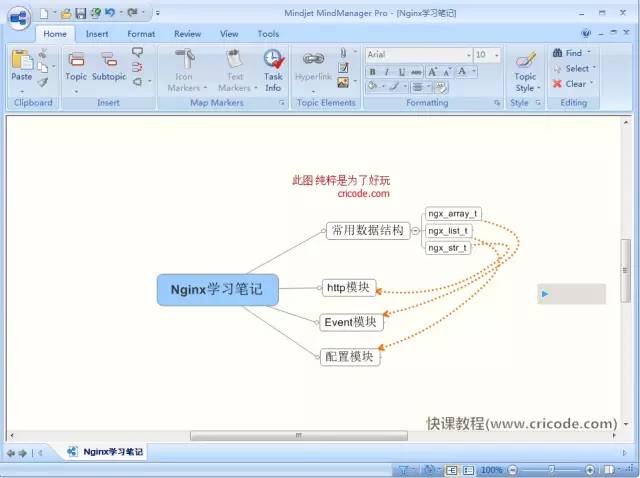Viewport: 640px width, 478px height.
Task: Toggle the task pane split icon in status bar
Action: (609, 470)
